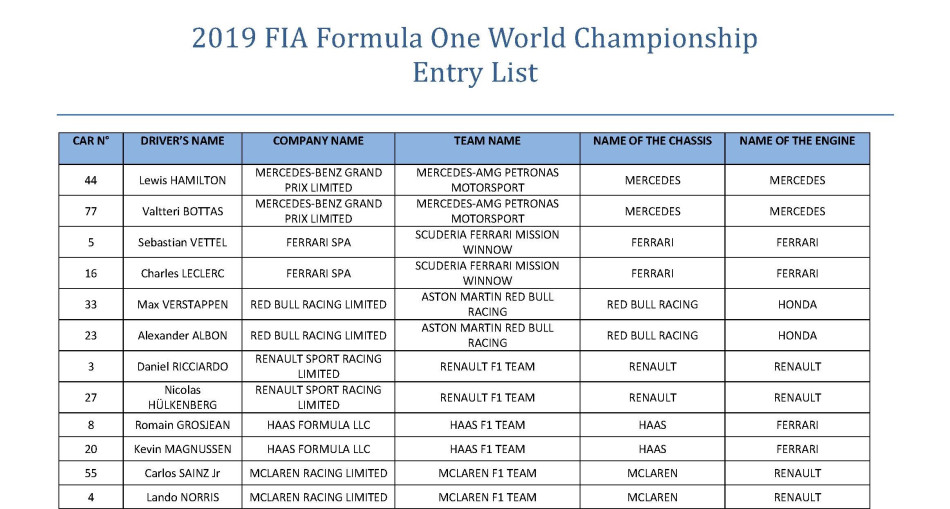Click HAAS FORMULA LLC in Grosjean's row
The image size is (950, 509).
tap(318, 425)
